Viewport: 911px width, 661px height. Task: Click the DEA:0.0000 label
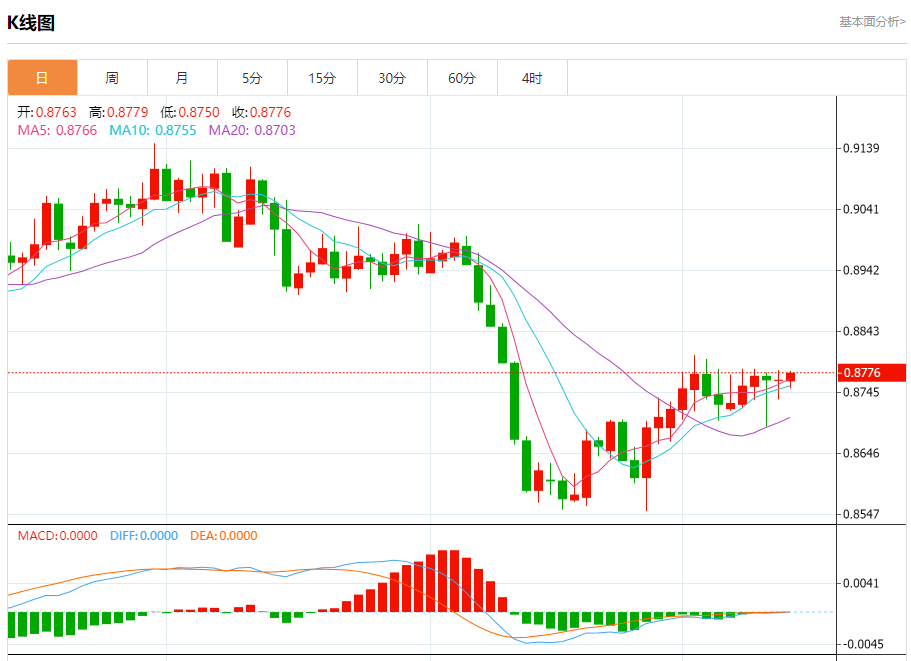pyautogui.click(x=224, y=536)
